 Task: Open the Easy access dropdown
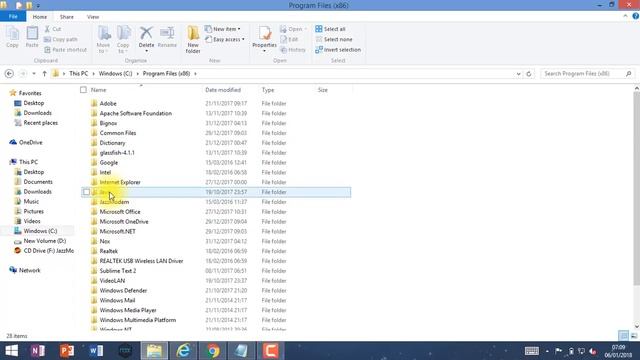[225, 40]
